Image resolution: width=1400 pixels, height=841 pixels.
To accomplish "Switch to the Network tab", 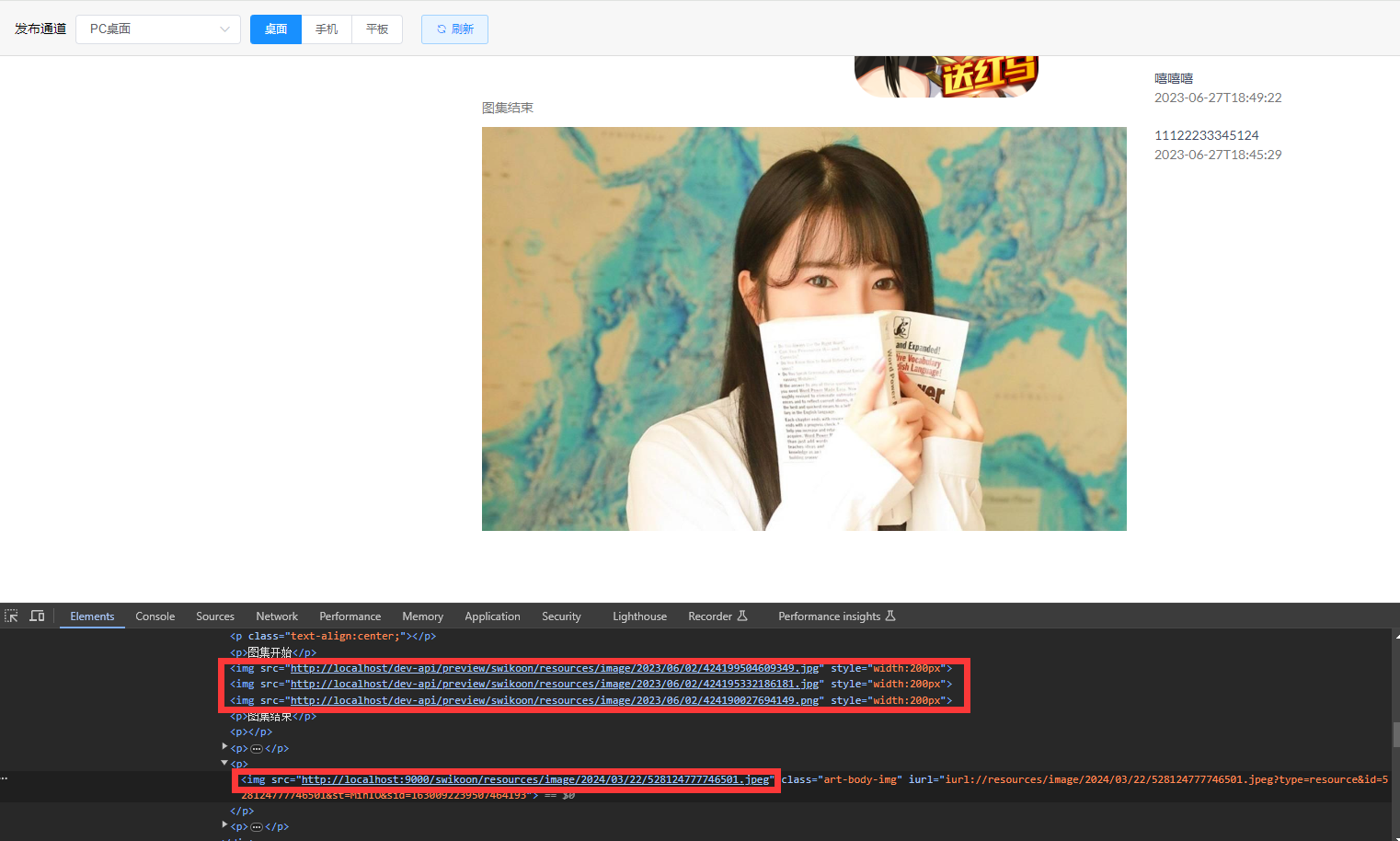I will [x=277, y=616].
